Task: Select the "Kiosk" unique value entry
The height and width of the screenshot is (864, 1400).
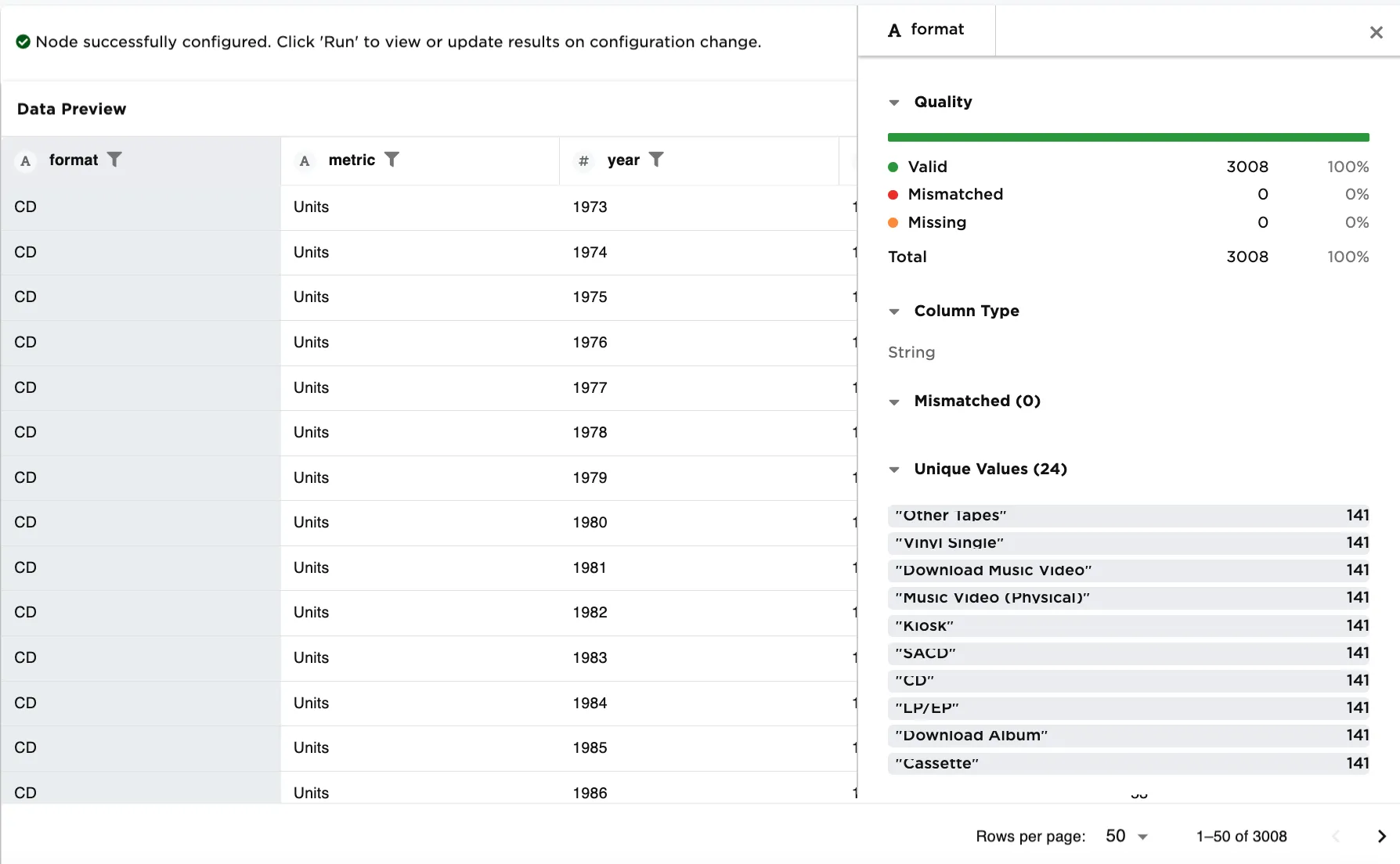Action: click(1128, 625)
